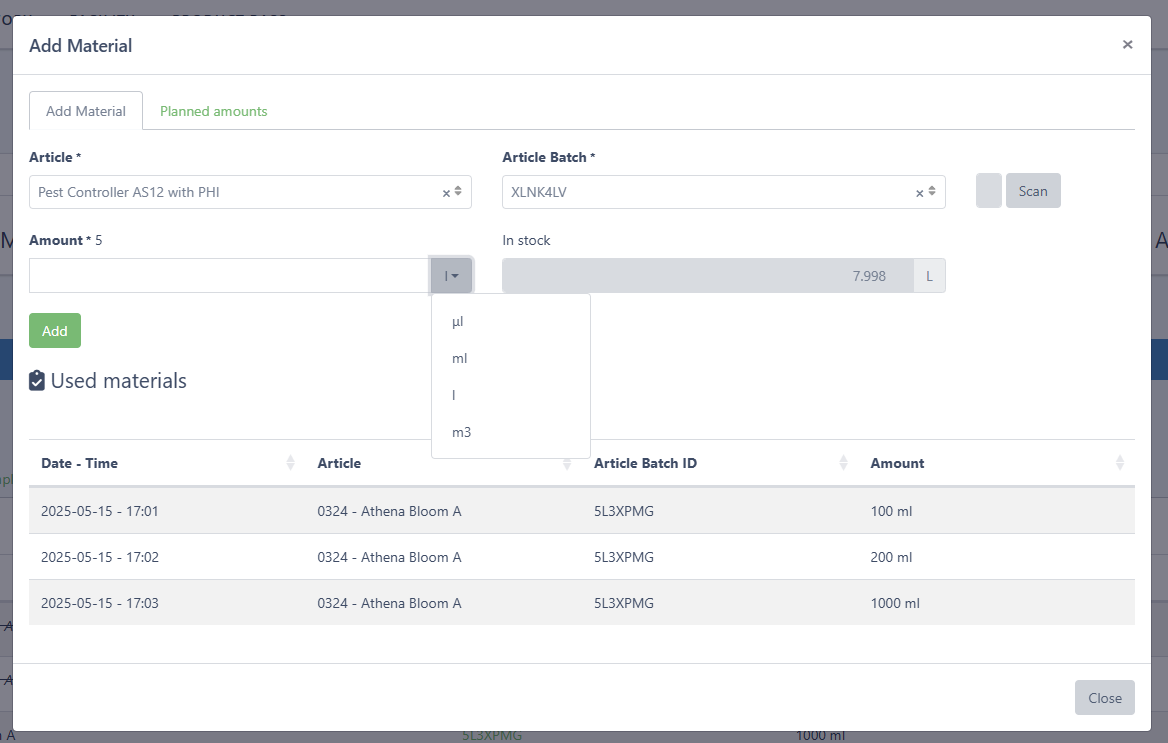Image resolution: width=1168 pixels, height=743 pixels.
Task: Click the blank button left of Scan
Action: (x=988, y=191)
